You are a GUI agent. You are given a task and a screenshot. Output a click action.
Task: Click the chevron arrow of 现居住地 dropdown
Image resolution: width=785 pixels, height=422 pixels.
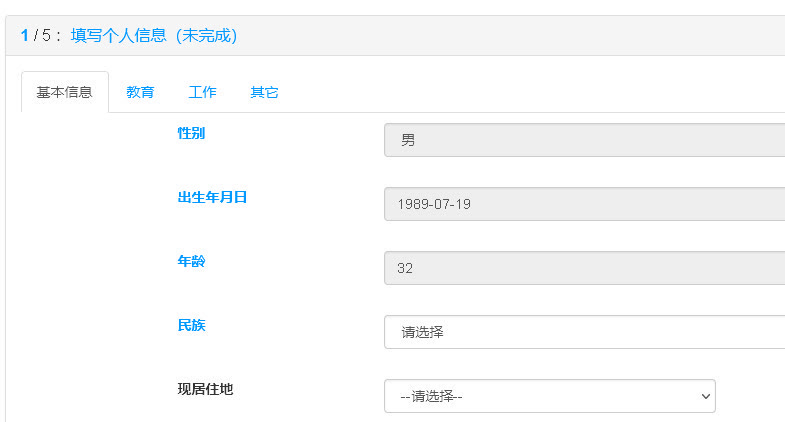[706, 396]
